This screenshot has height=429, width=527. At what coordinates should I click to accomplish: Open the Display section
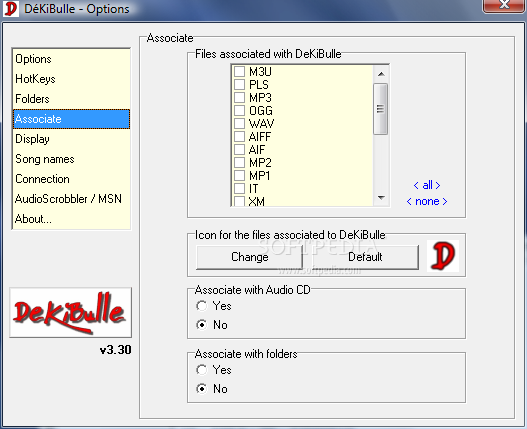tap(71, 139)
